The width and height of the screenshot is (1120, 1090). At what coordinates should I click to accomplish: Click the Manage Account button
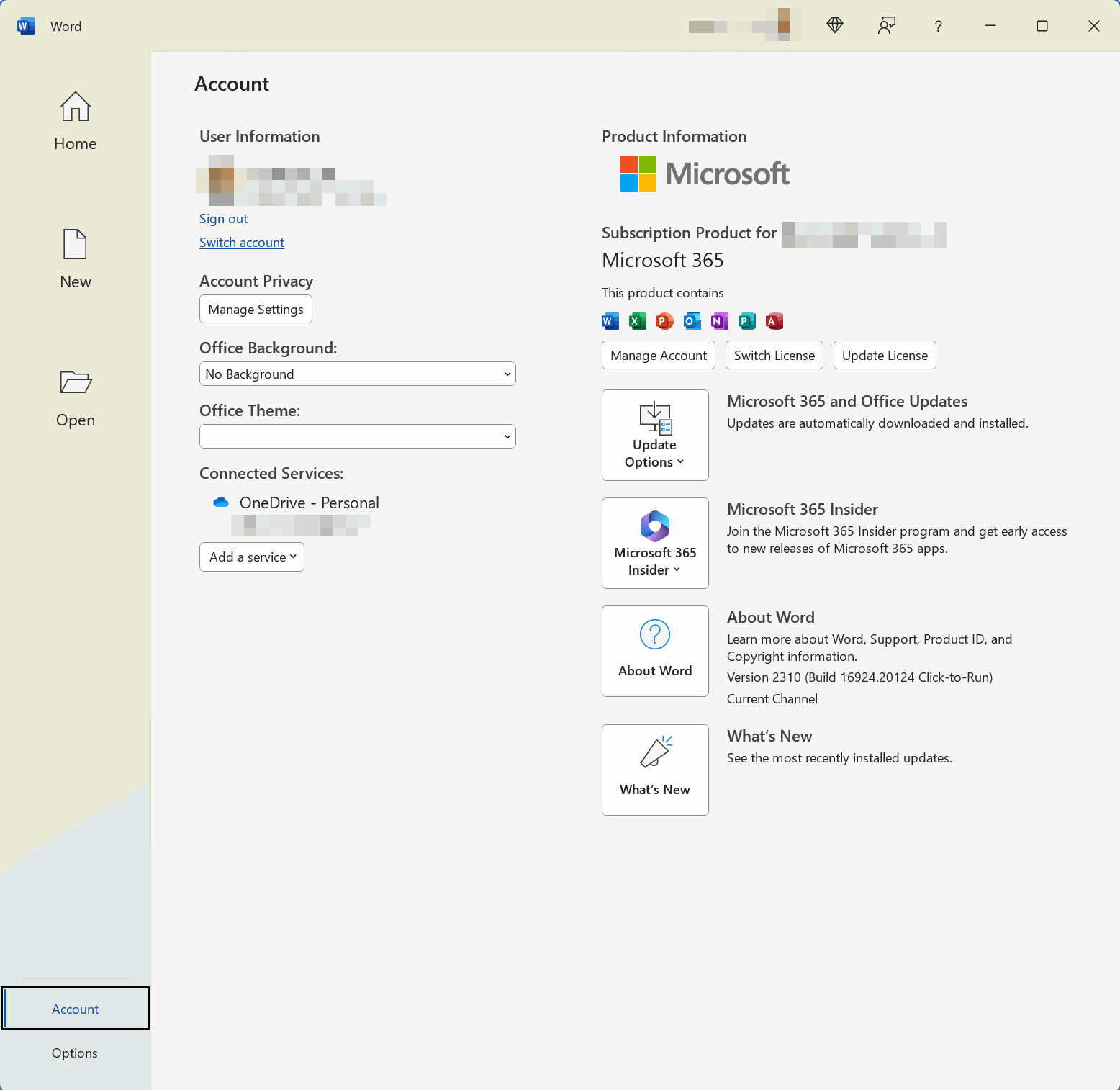click(x=659, y=355)
